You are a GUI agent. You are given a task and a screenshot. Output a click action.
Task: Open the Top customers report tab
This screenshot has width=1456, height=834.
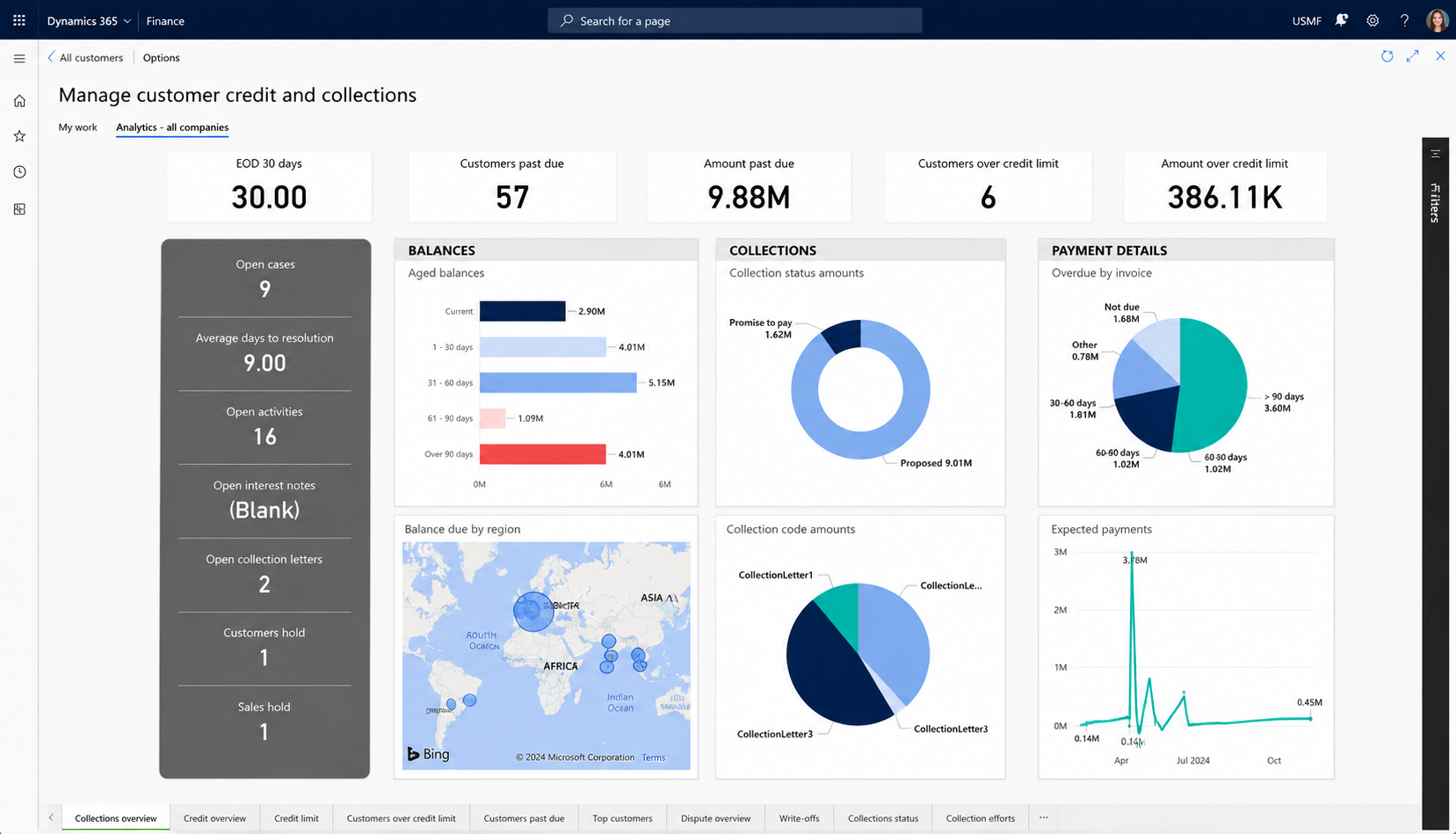click(622, 818)
